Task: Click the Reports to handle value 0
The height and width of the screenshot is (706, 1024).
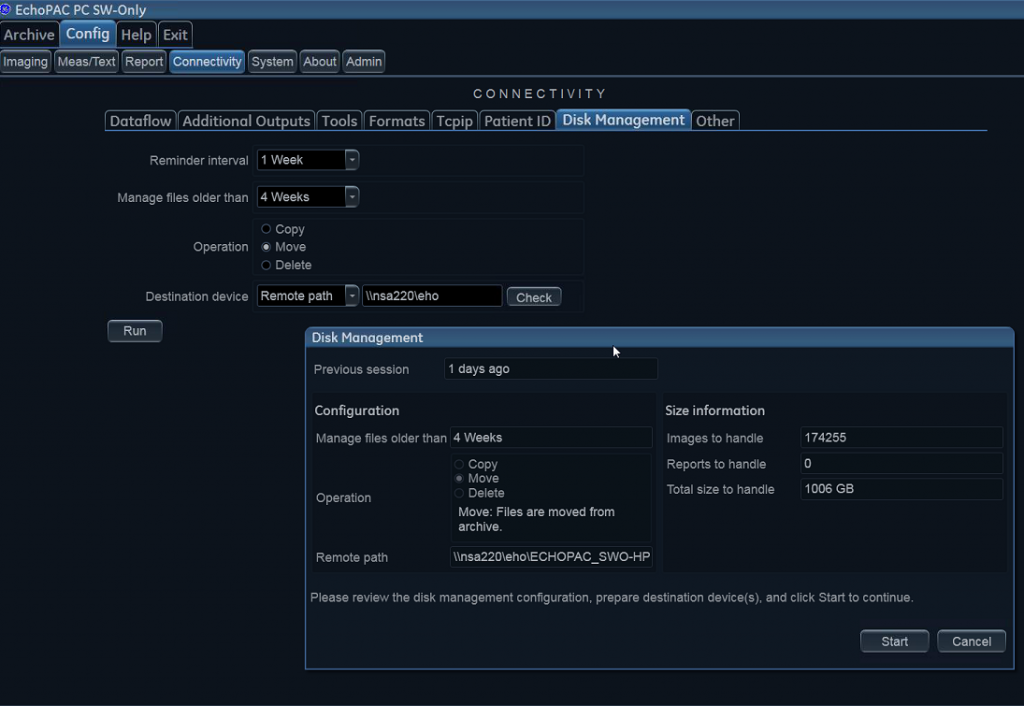Action: click(x=901, y=464)
